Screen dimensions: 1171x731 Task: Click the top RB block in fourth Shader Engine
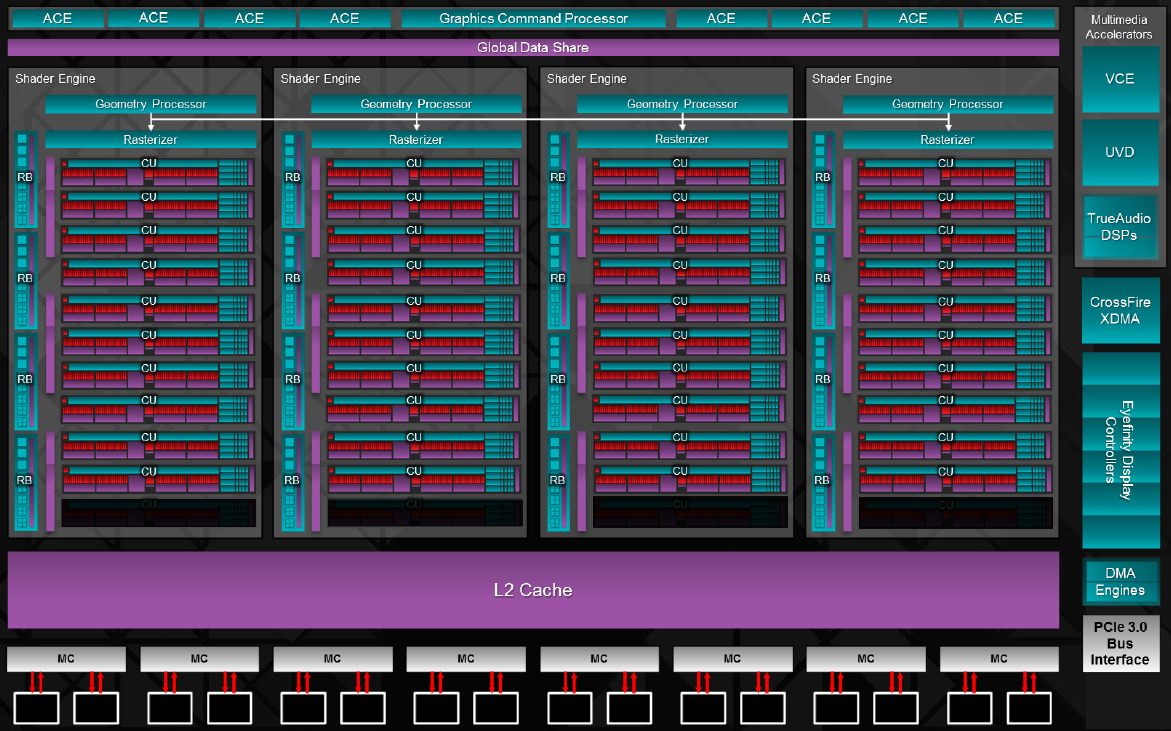click(x=823, y=179)
